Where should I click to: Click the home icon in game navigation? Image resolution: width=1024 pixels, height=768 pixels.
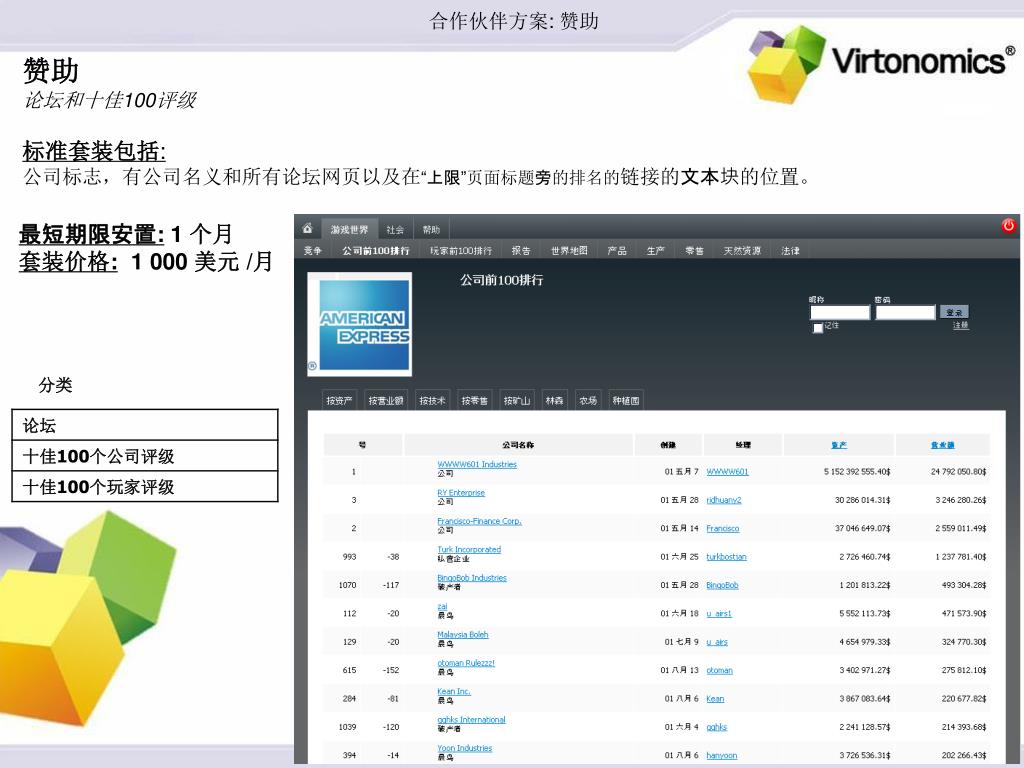[308, 228]
